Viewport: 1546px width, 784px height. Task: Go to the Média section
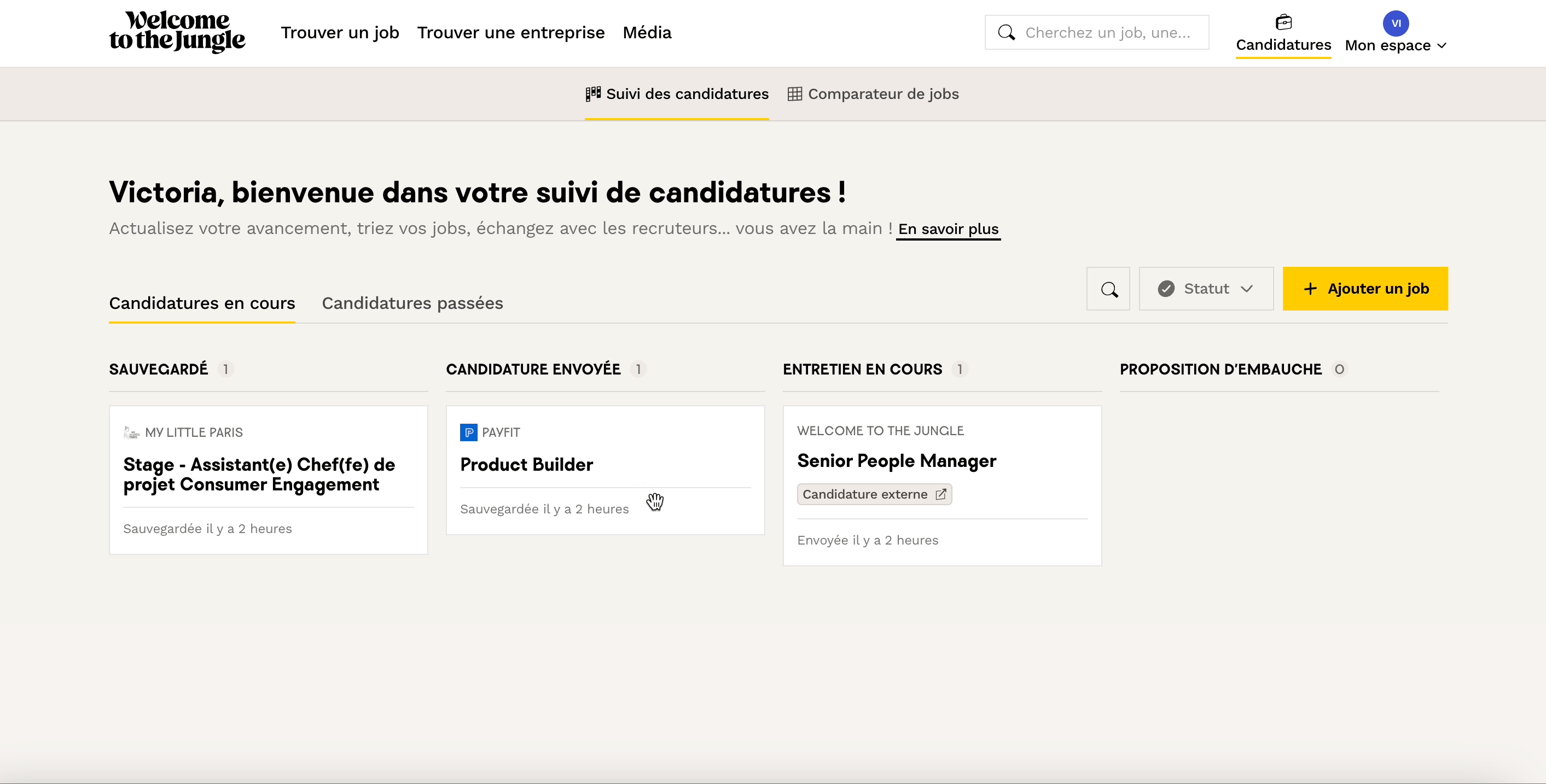click(x=647, y=32)
